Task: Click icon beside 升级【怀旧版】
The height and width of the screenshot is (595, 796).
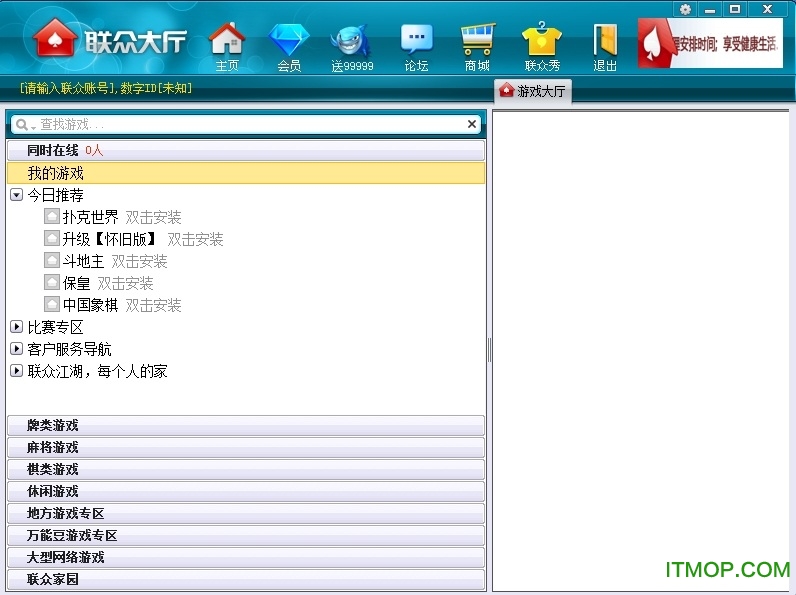Action: (x=52, y=239)
